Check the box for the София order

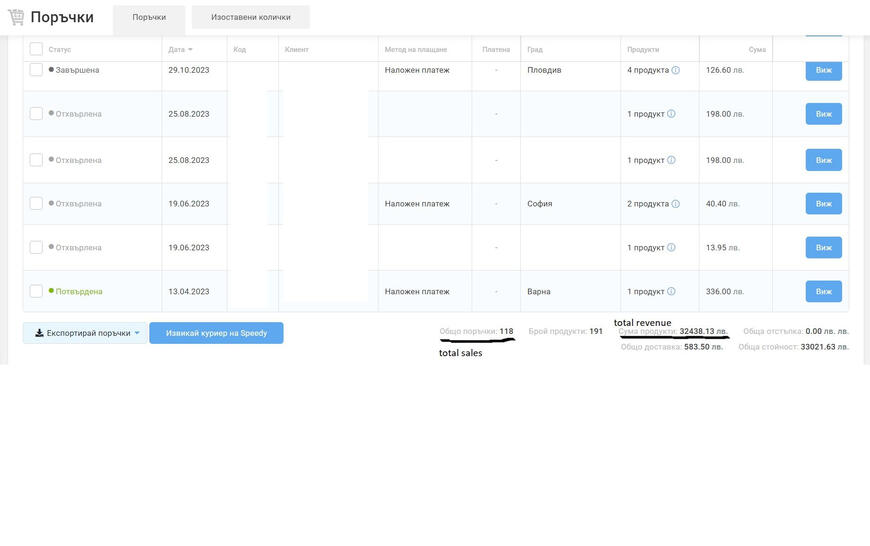(x=36, y=204)
